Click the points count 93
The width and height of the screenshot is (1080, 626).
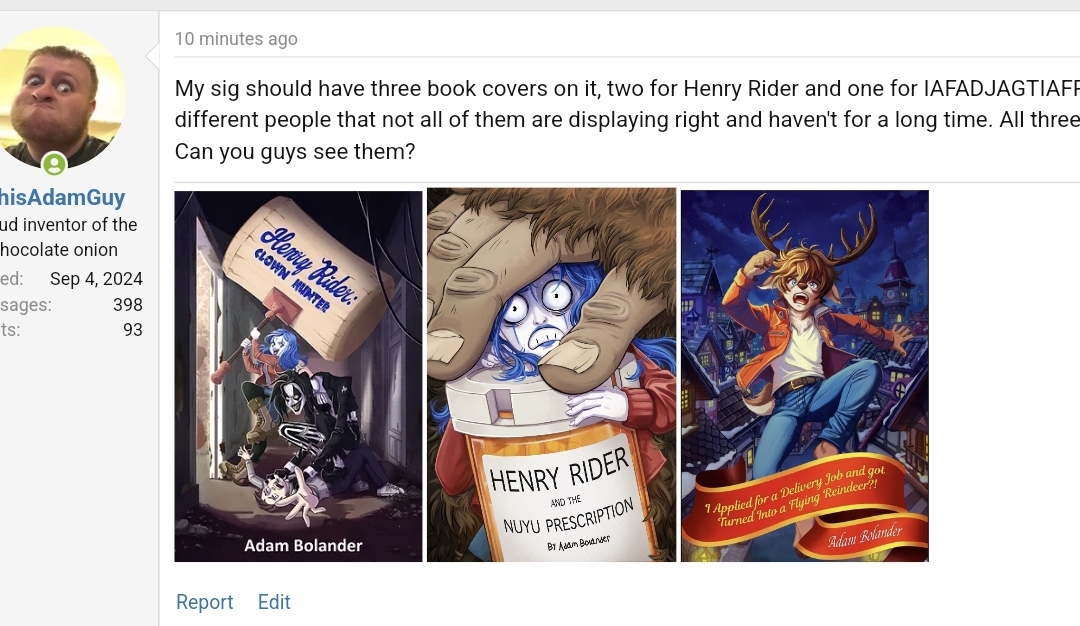pyautogui.click(x=132, y=330)
